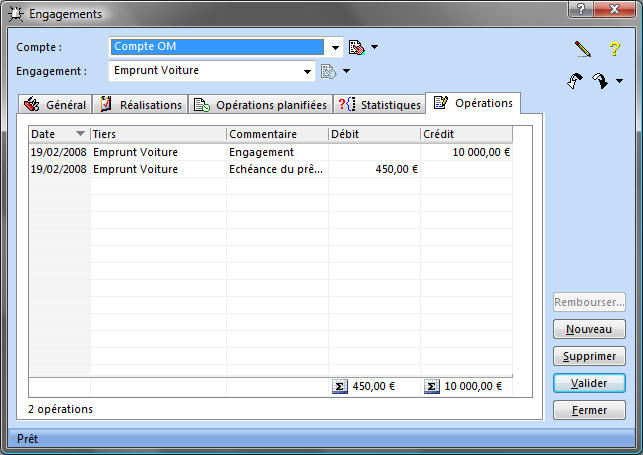The image size is (643, 455).
Task: Expand the arrow next to Compte icon
Action: click(375, 47)
